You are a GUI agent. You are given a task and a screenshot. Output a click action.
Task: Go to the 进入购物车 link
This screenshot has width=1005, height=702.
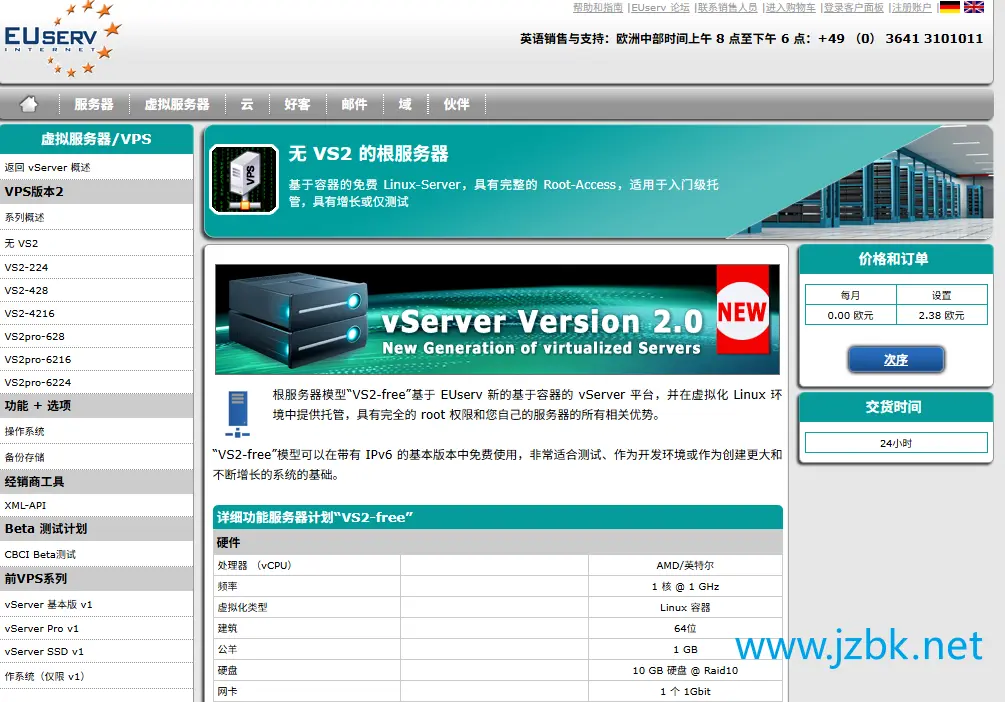point(790,7)
